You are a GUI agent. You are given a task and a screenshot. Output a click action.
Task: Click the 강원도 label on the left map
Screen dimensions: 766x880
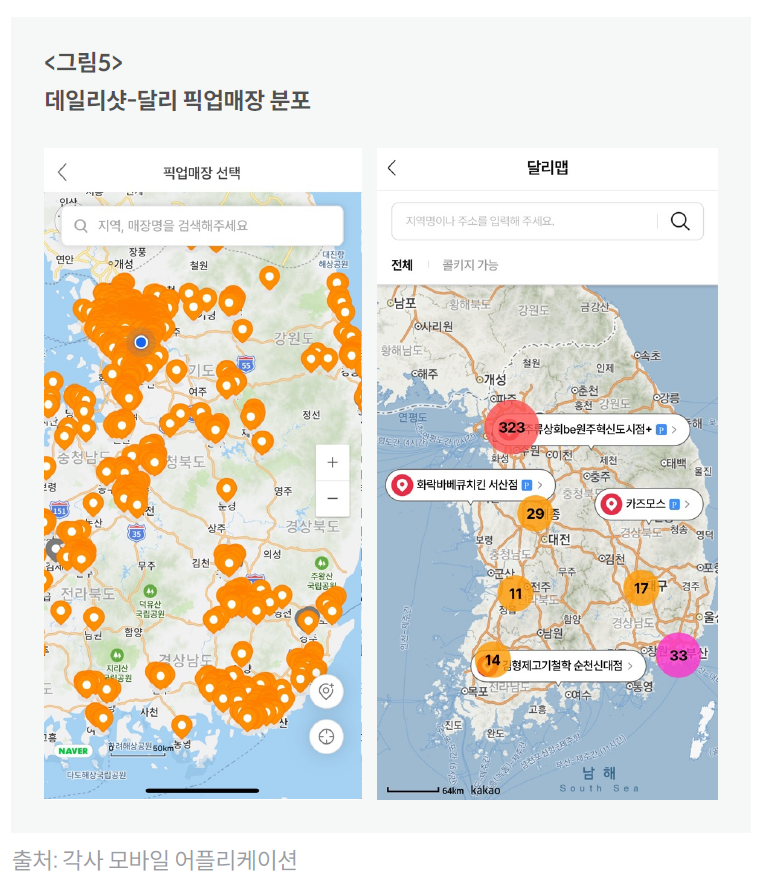(293, 338)
